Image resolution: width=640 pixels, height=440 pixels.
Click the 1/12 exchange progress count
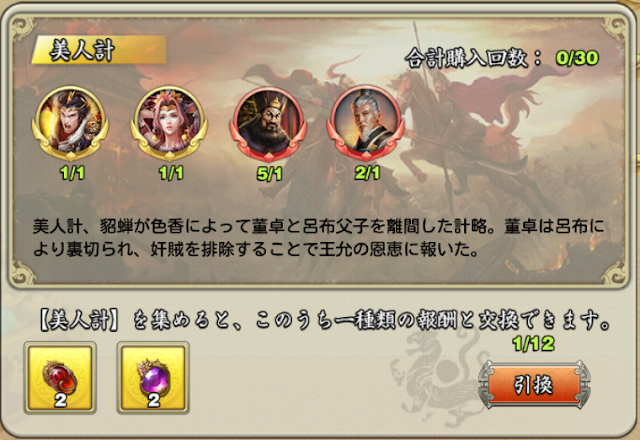click(534, 344)
